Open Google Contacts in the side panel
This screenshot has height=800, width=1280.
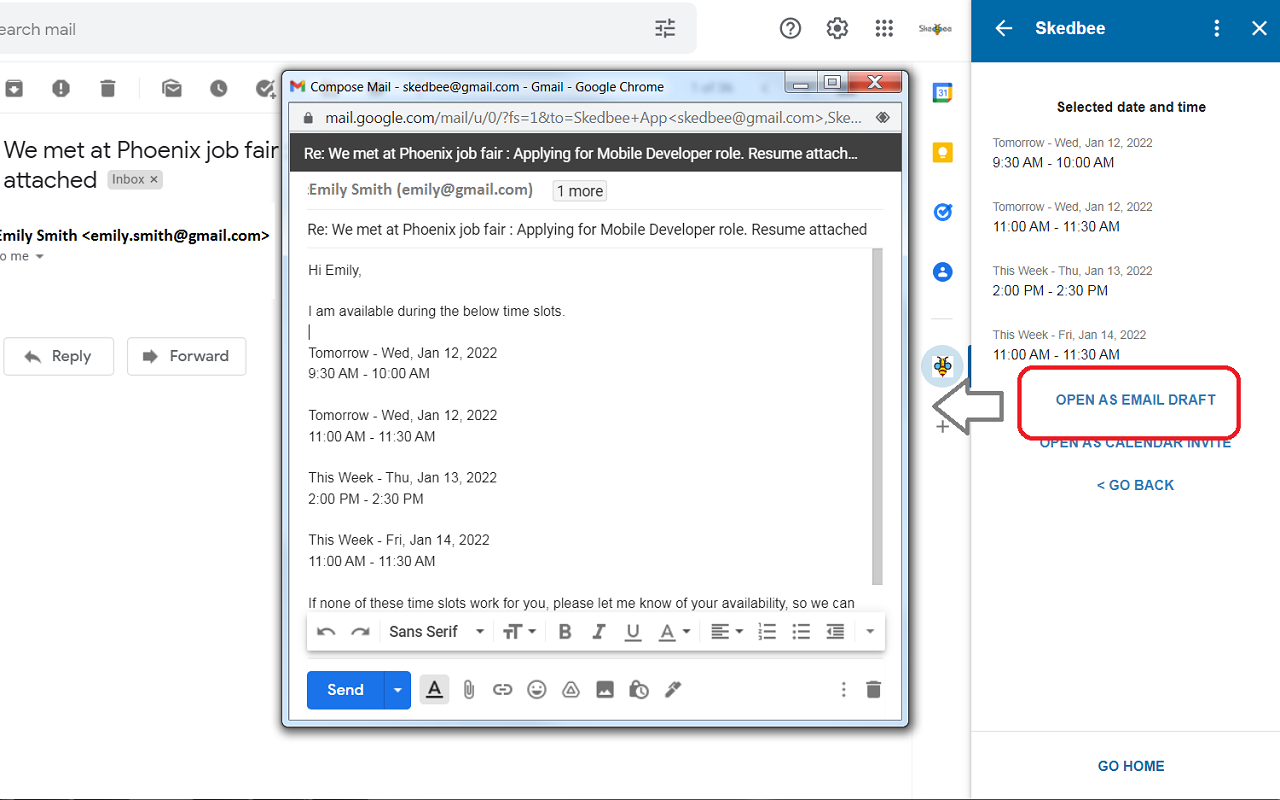click(942, 272)
